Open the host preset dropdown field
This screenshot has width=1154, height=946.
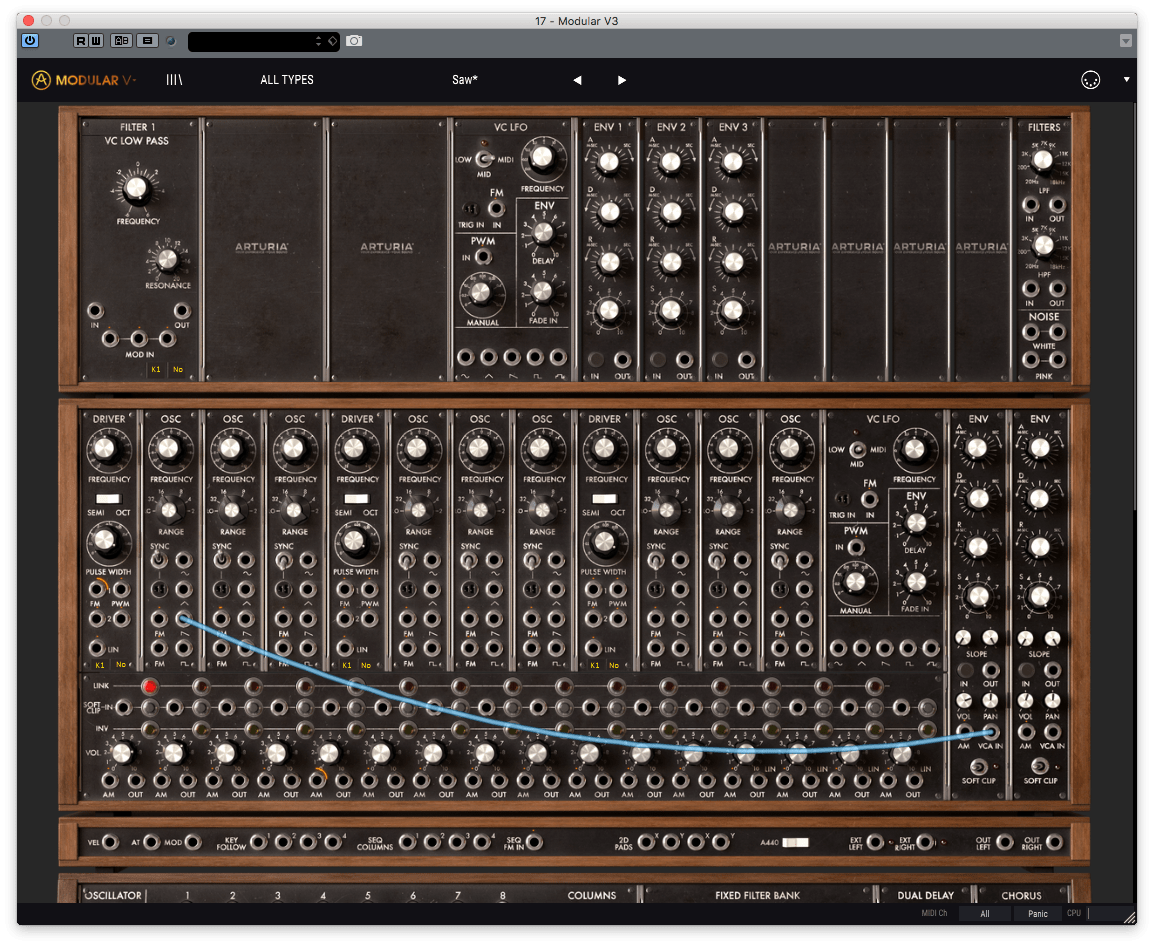click(263, 41)
